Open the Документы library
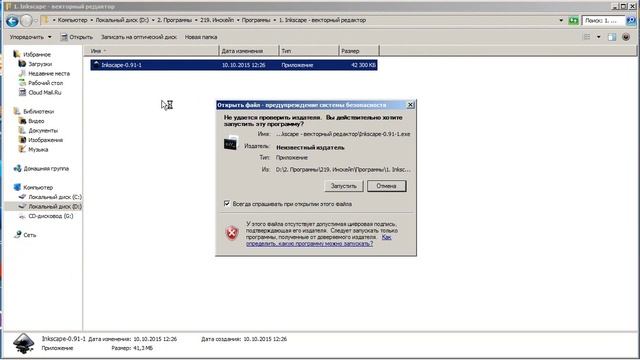The height and width of the screenshot is (360, 640). tap(43, 131)
